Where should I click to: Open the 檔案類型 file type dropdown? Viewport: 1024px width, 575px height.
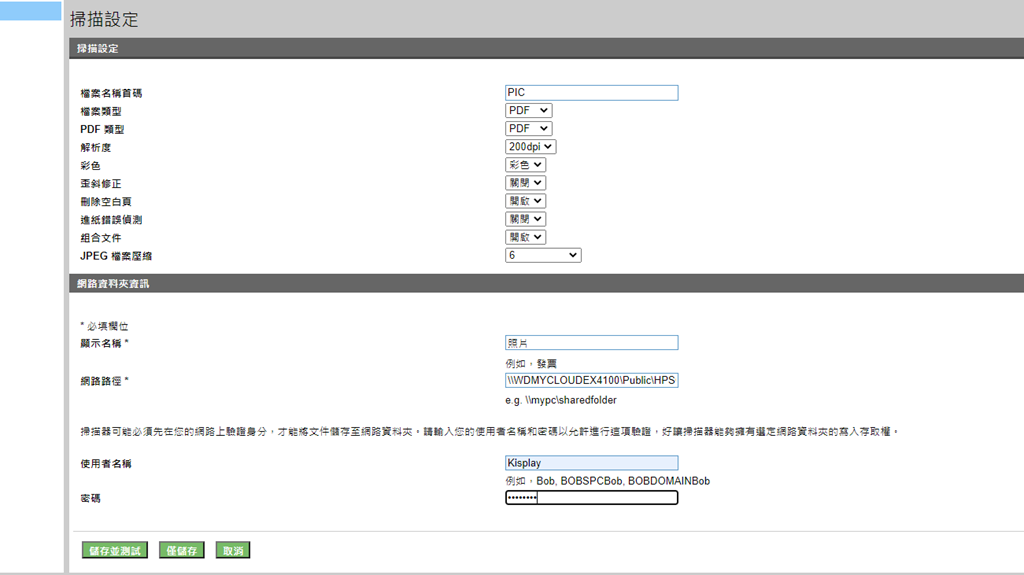click(528, 111)
